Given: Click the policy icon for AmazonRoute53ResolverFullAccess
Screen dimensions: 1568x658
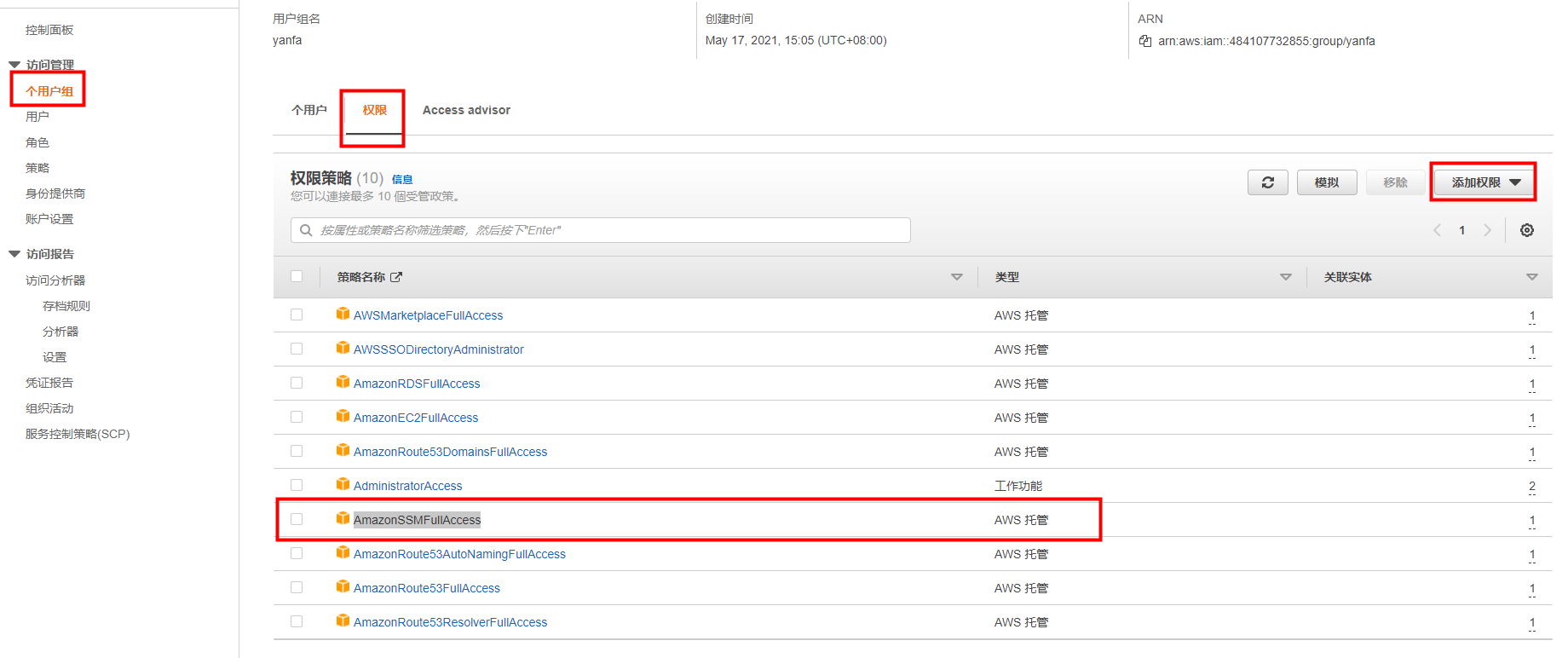Looking at the screenshot, I should tap(343, 620).
